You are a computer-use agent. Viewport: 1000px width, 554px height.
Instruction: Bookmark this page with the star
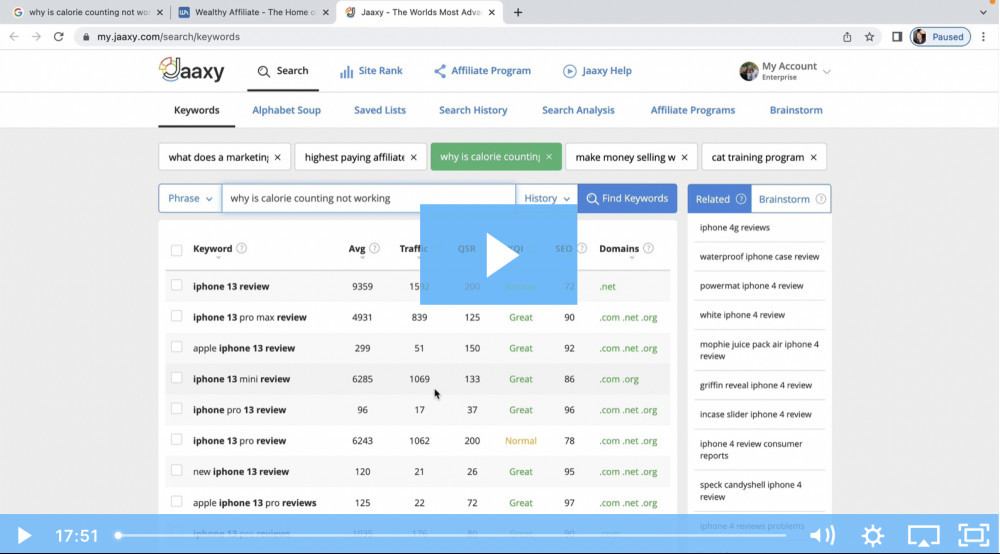point(869,37)
